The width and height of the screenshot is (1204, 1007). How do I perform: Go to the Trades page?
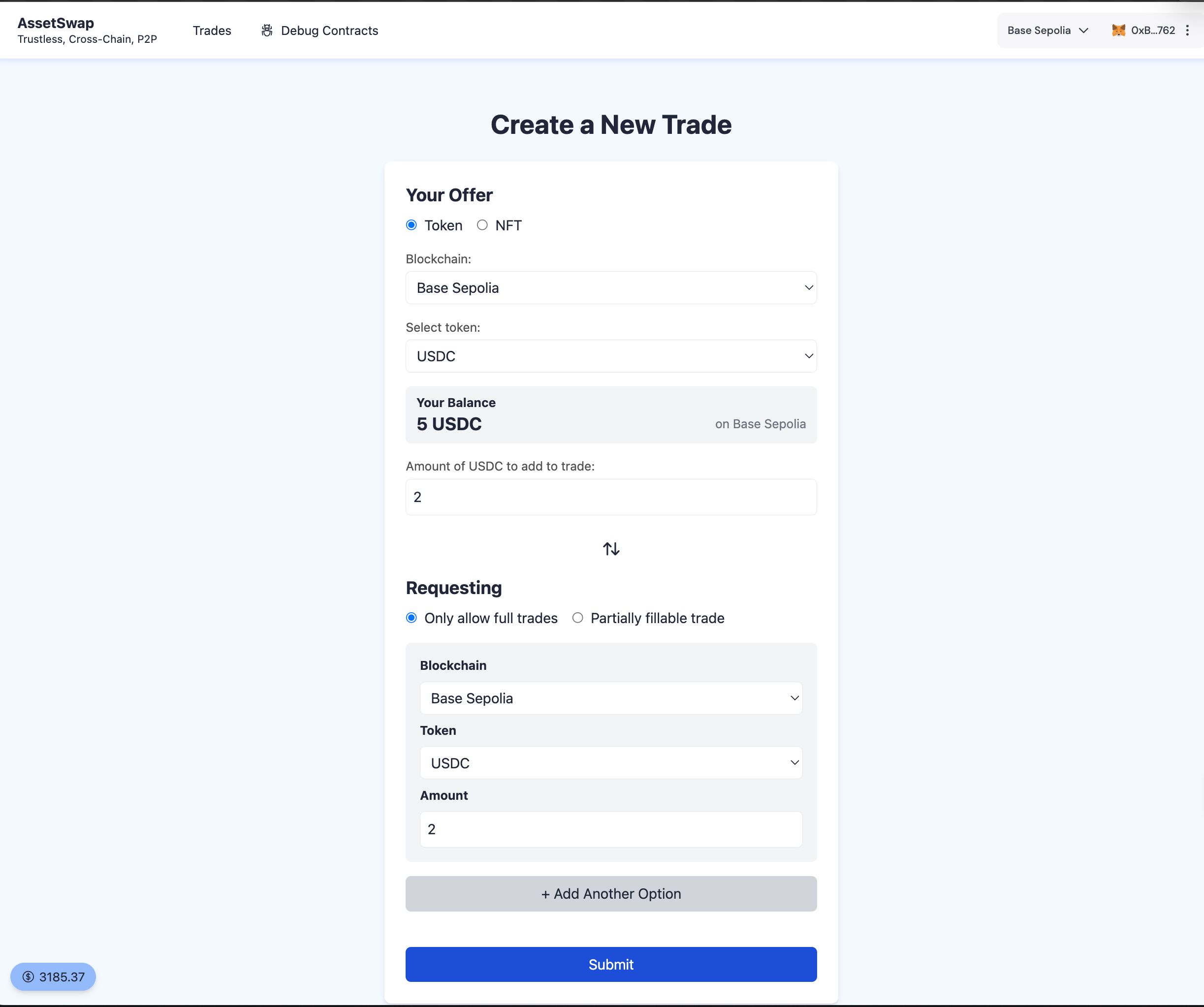click(x=212, y=31)
